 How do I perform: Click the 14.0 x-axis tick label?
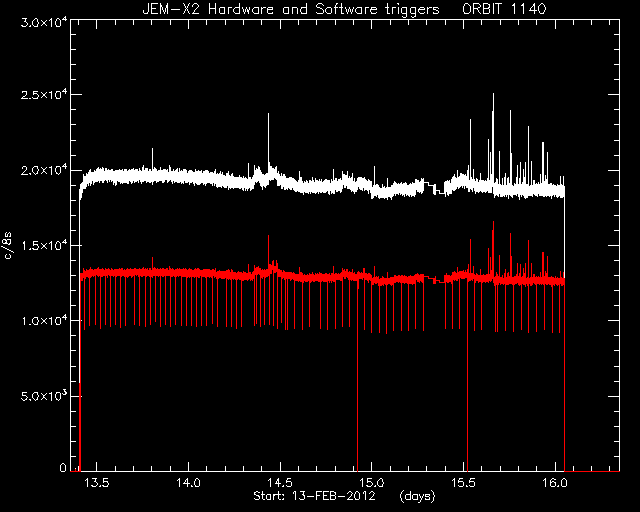click(188, 483)
